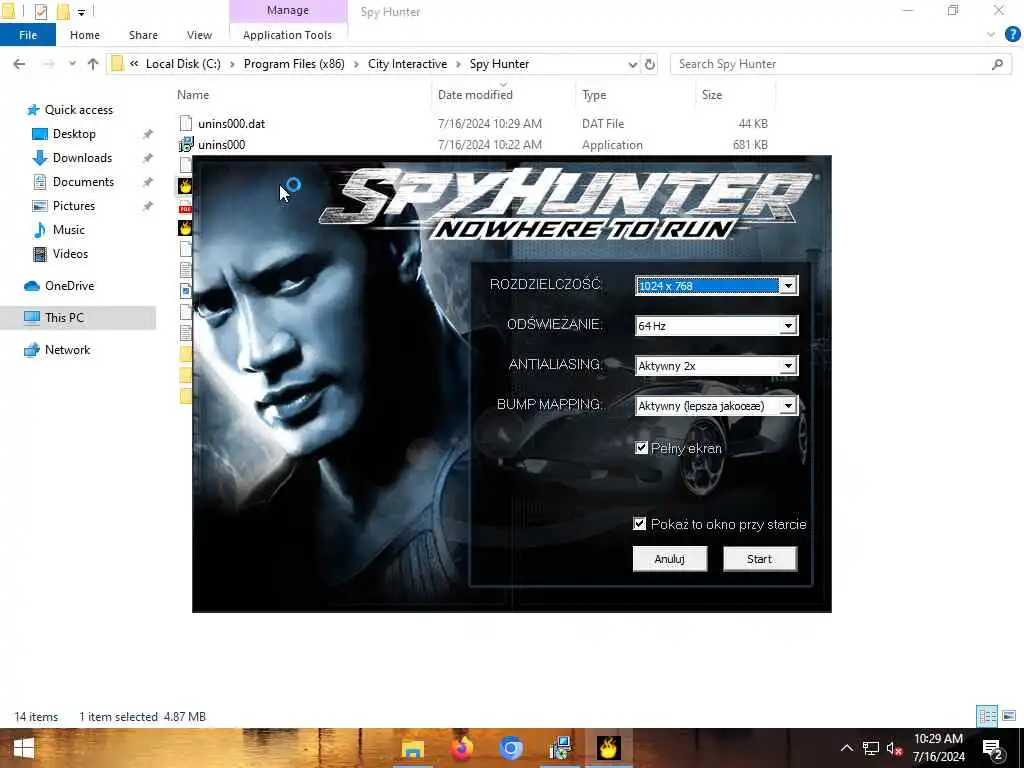Sort by the Type column header

click(594, 95)
